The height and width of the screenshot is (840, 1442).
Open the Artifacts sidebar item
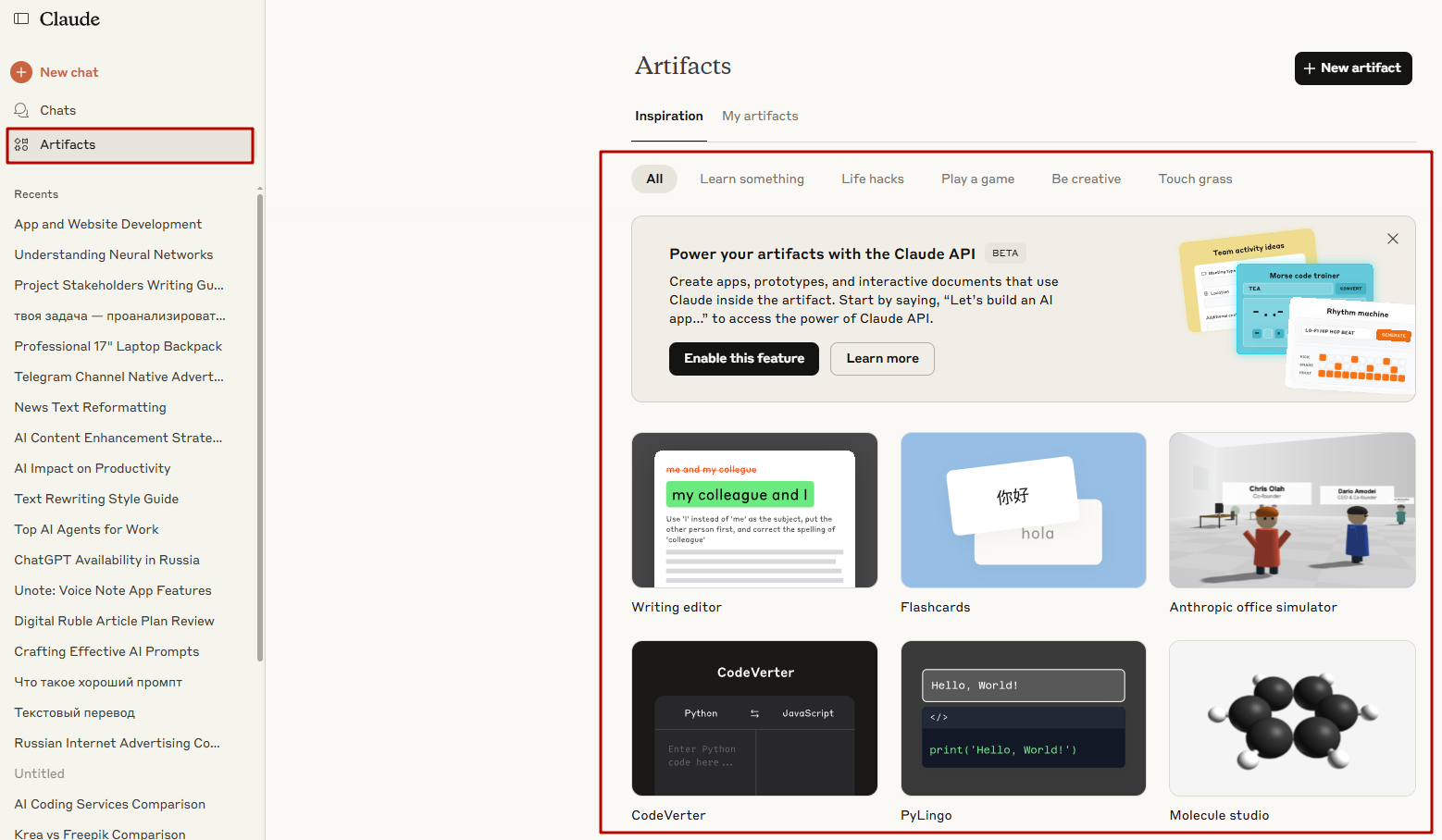(131, 145)
